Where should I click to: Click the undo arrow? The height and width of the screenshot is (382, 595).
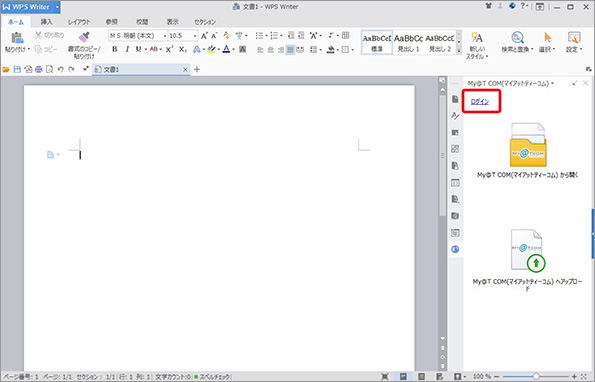tap(60, 69)
